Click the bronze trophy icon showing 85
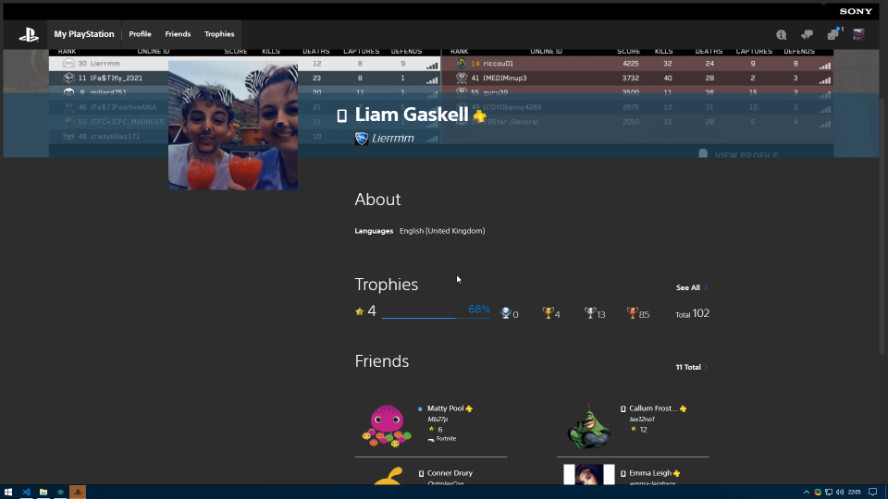 [x=632, y=313]
